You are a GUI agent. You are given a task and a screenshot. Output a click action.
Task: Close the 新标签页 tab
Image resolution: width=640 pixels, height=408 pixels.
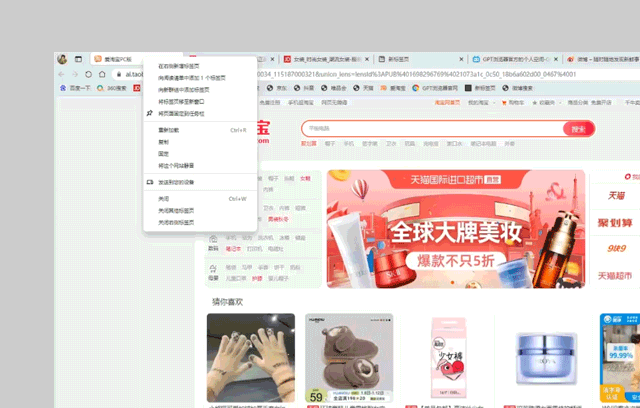(461, 59)
